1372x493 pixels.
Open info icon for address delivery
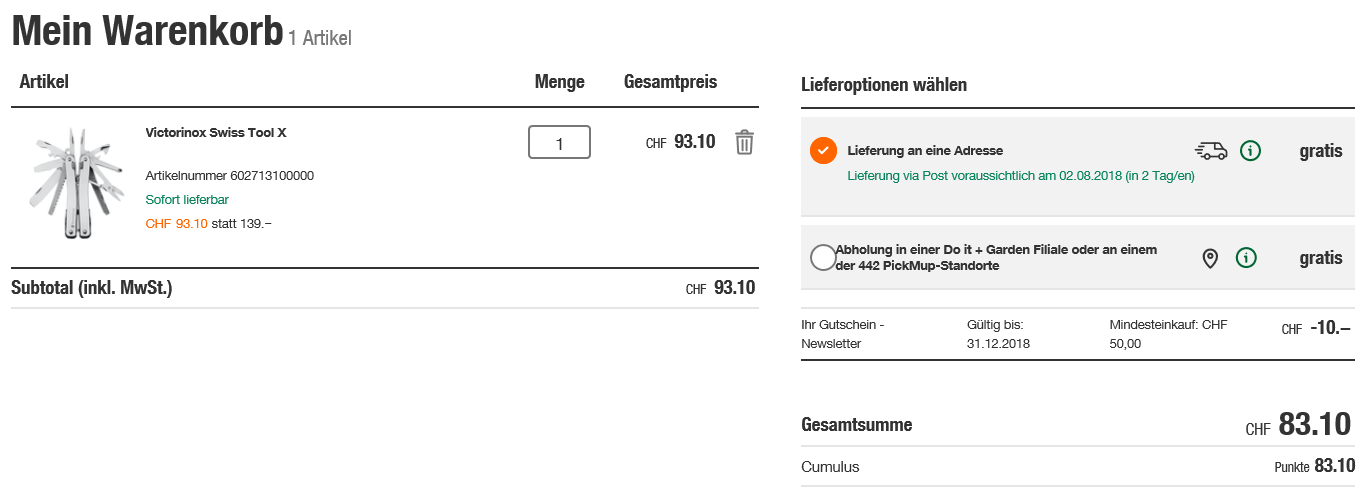[1250, 151]
